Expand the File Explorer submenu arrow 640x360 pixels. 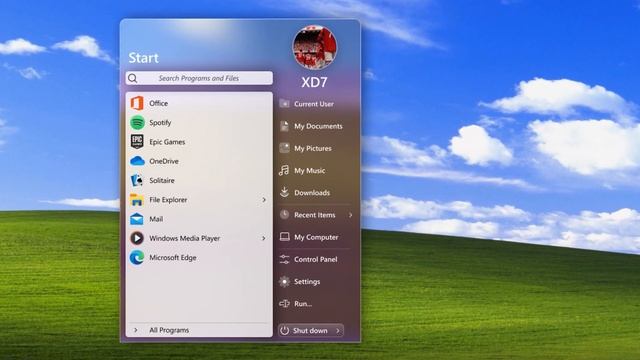(264, 200)
